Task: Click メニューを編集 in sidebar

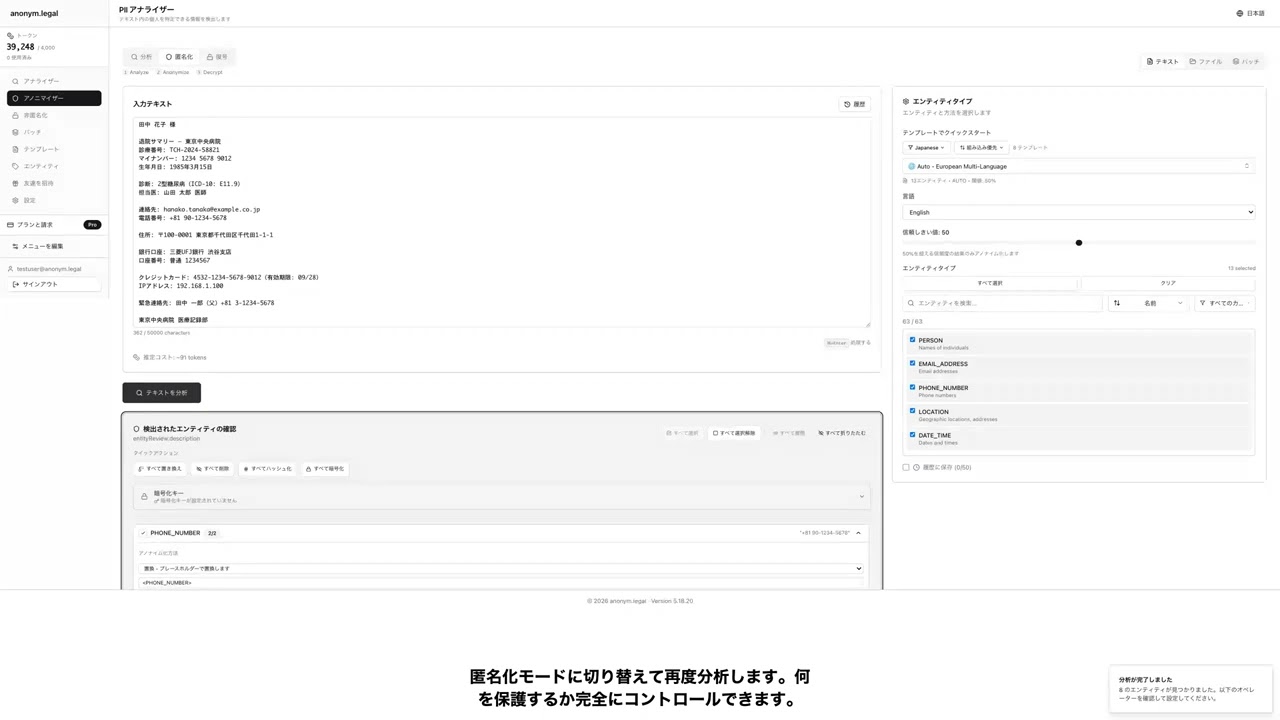Action: tap(54, 246)
